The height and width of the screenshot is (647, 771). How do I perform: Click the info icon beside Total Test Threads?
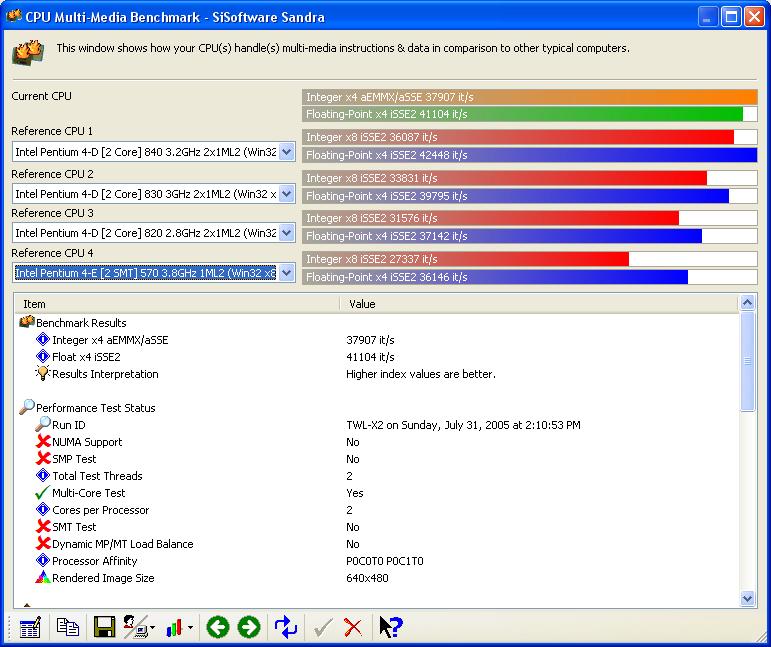pyautogui.click(x=43, y=475)
